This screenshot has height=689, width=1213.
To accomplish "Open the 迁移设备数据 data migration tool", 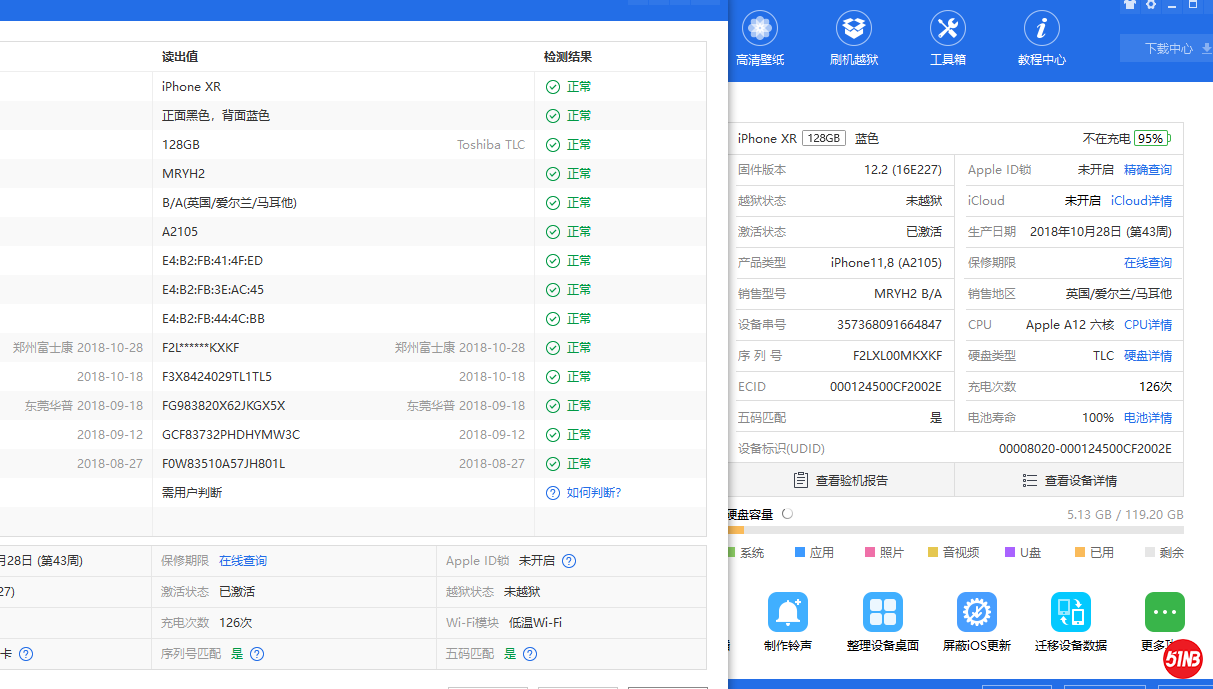I will [x=1070, y=622].
